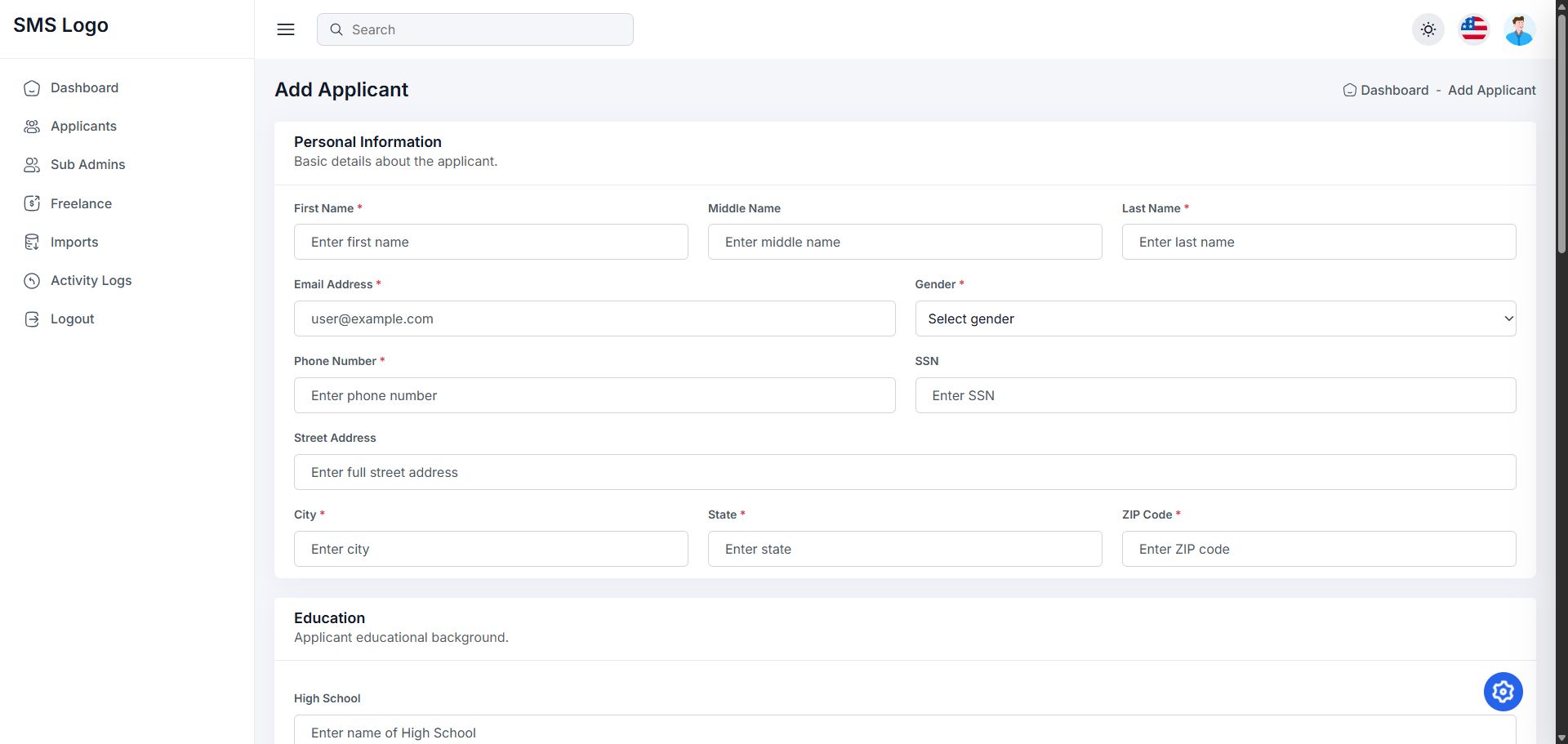Expand the Select gender dropdown
Viewport: 1568px width, 744px height.
pos(1215,319)
